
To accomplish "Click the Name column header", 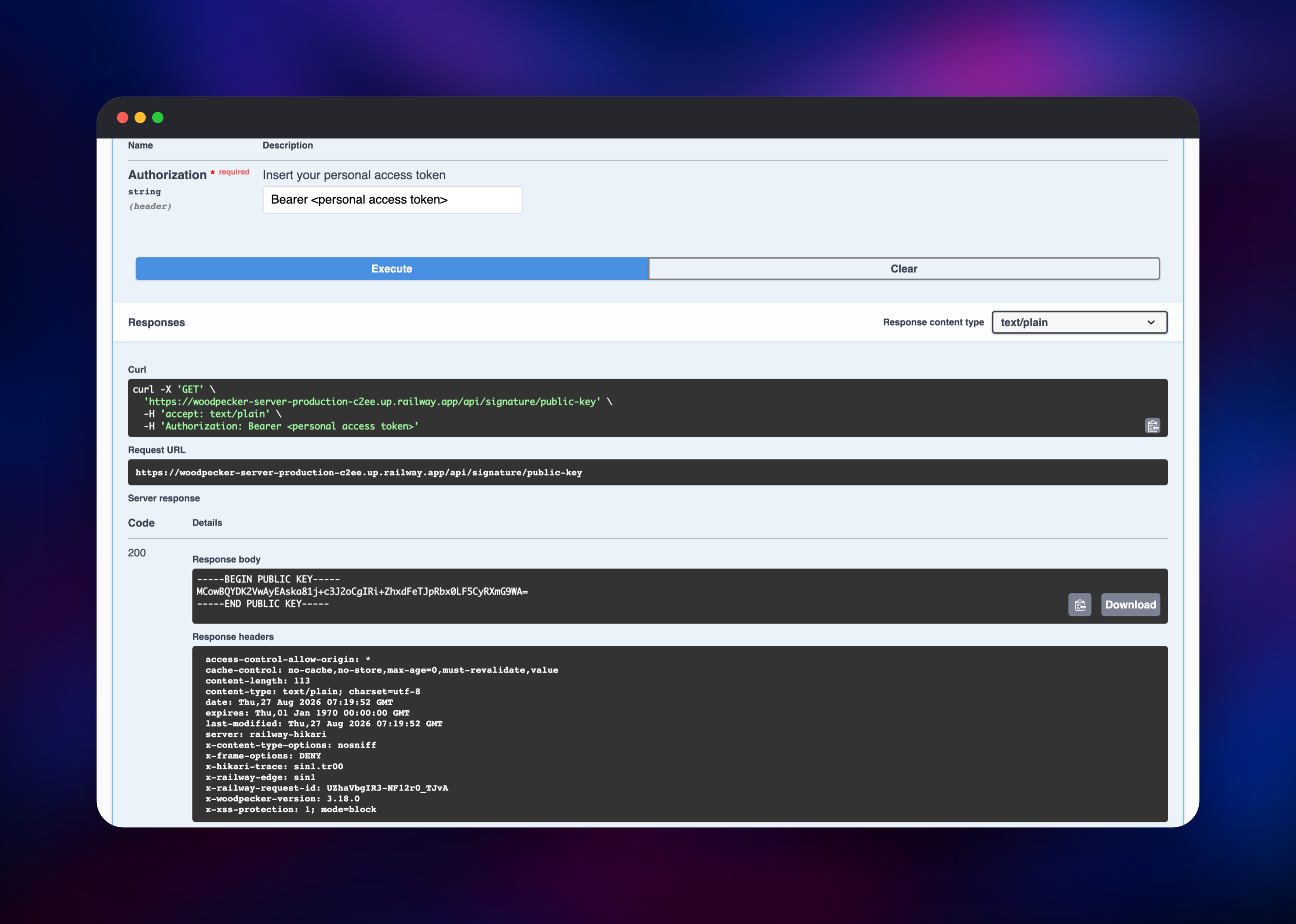I will click(140, 146).
